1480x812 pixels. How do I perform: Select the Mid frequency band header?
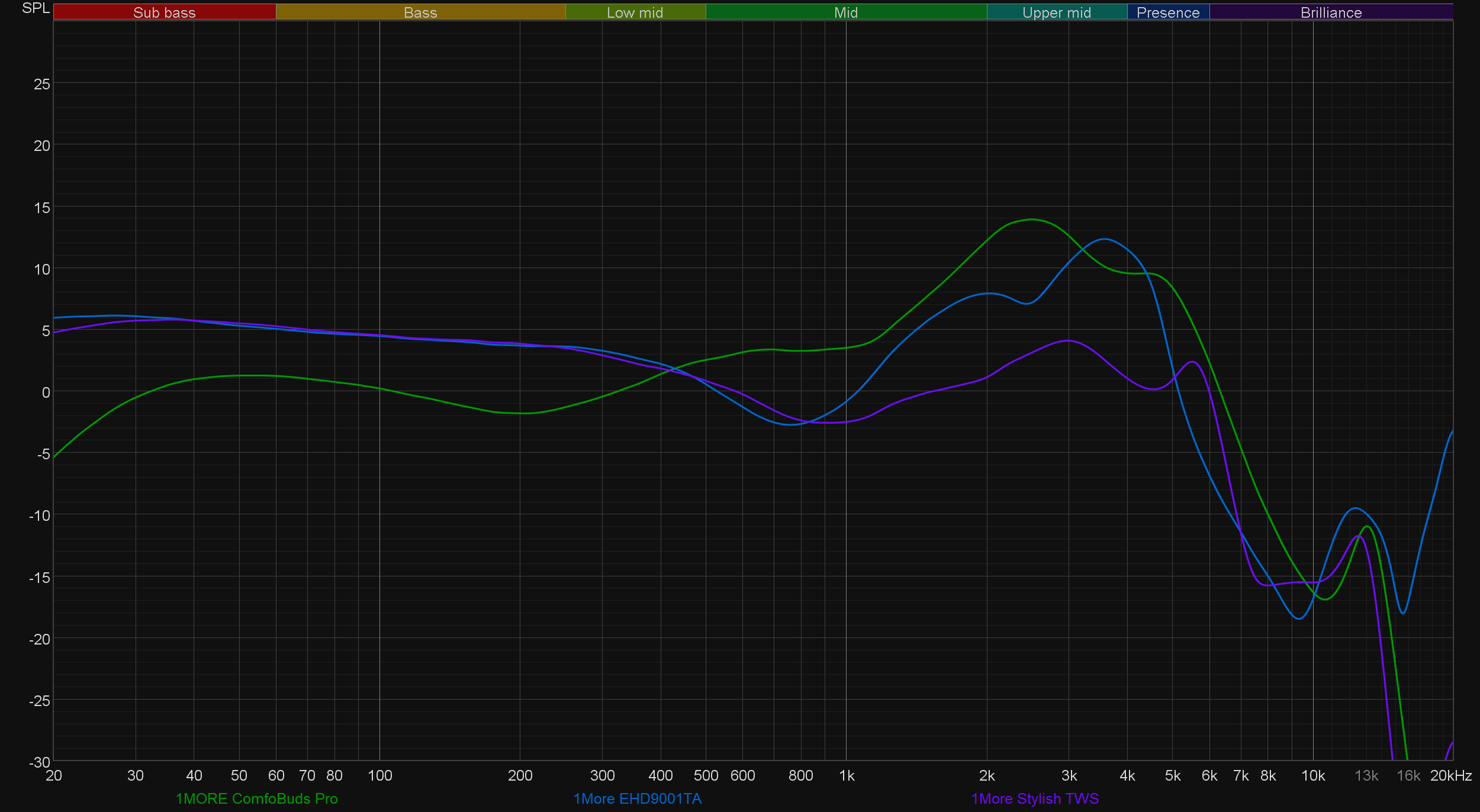[845, 12]
